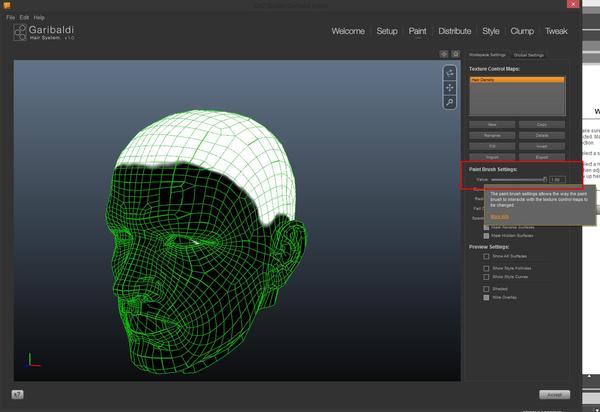Click the Garibaldi logo icon
The image size is (600, 412).
coord(22,32)
